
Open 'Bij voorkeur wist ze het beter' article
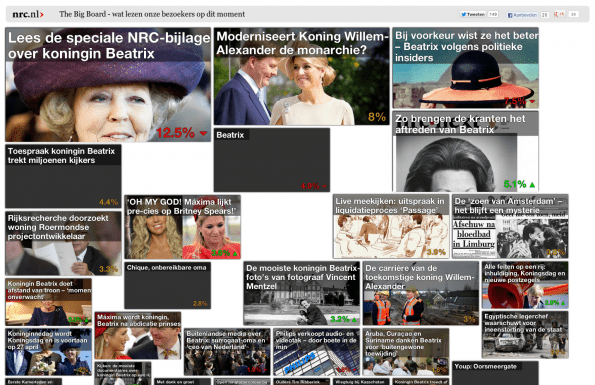click(466, 68)
